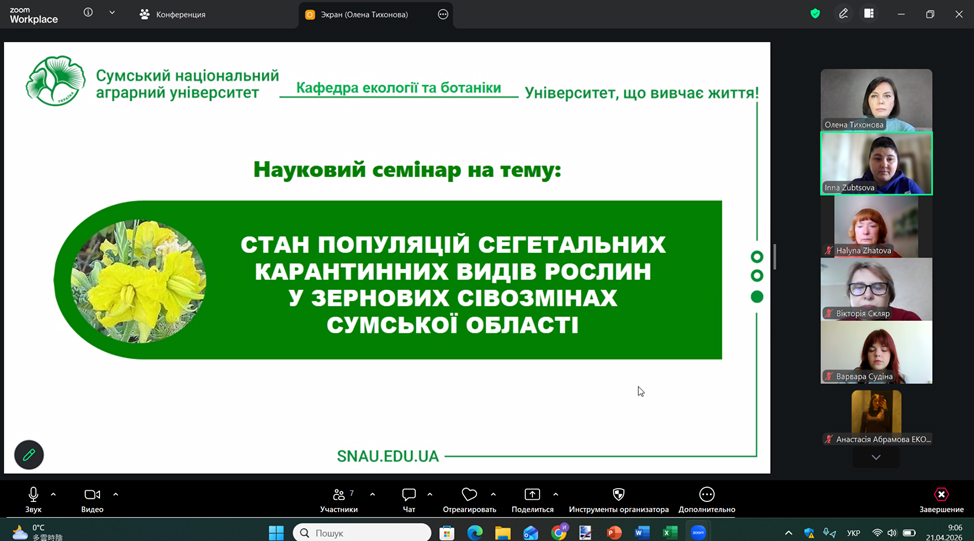Click the green encryption shield icon
This screenshot has height=541, width=974.
pyautogui.click(x=815, y=14)
